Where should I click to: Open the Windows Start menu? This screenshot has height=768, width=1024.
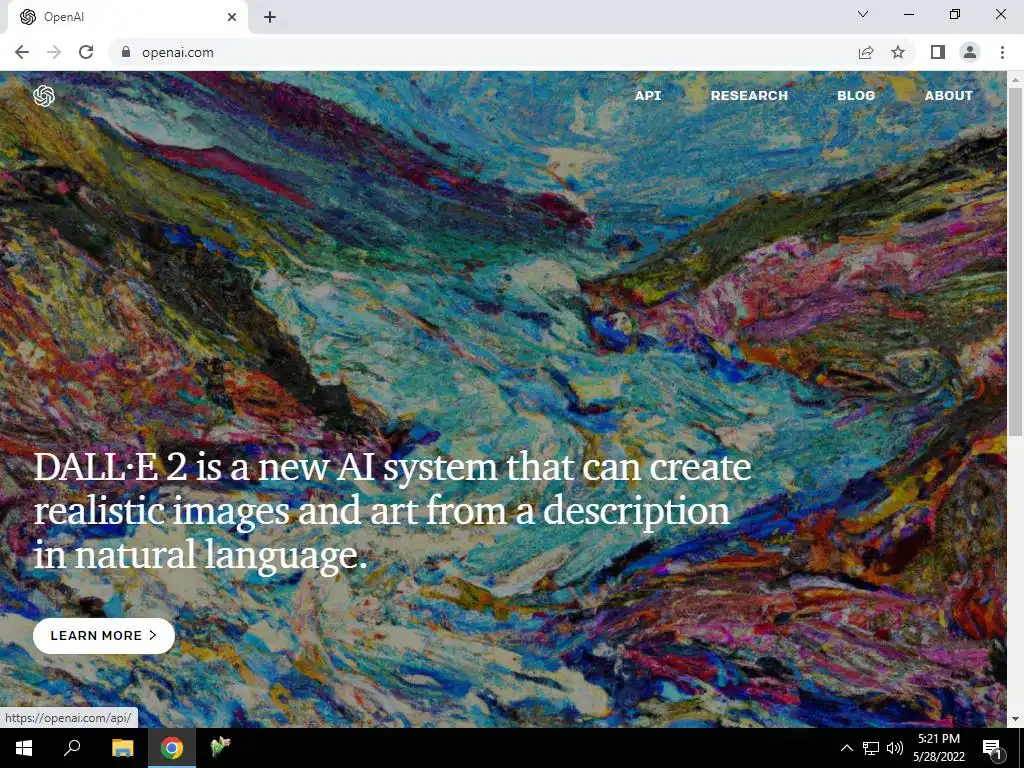(x=24, y=748)
